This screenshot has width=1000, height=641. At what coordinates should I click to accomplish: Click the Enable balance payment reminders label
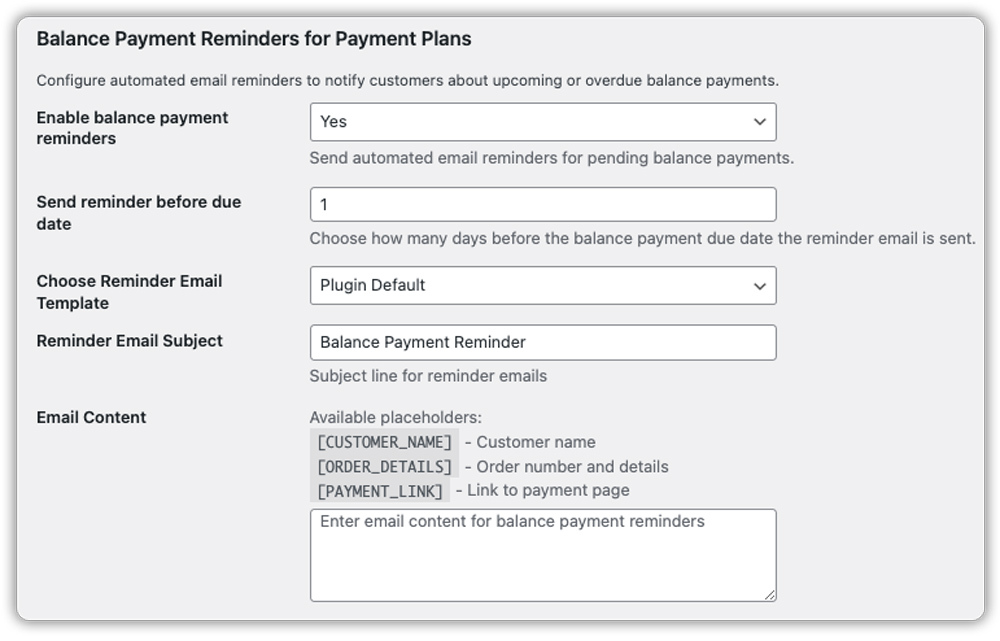coord(131,128)
